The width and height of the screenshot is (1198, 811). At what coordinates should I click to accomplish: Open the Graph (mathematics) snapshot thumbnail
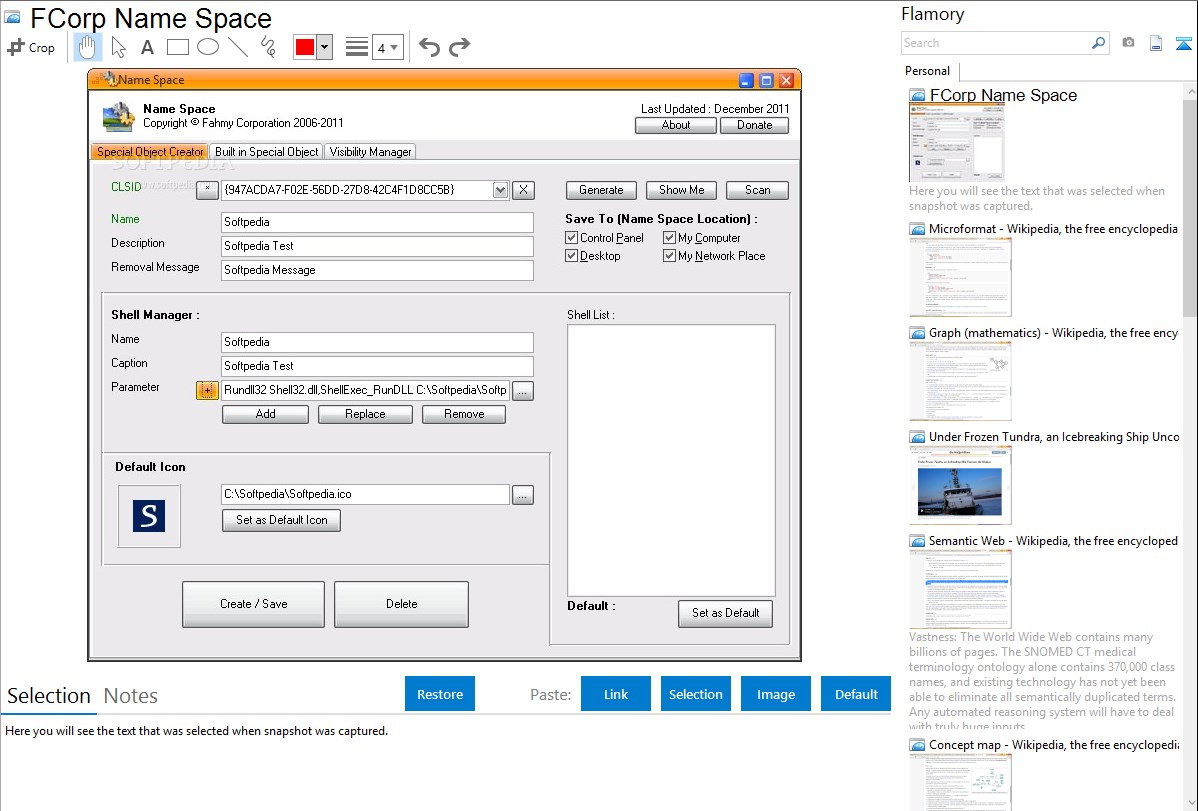960,381
